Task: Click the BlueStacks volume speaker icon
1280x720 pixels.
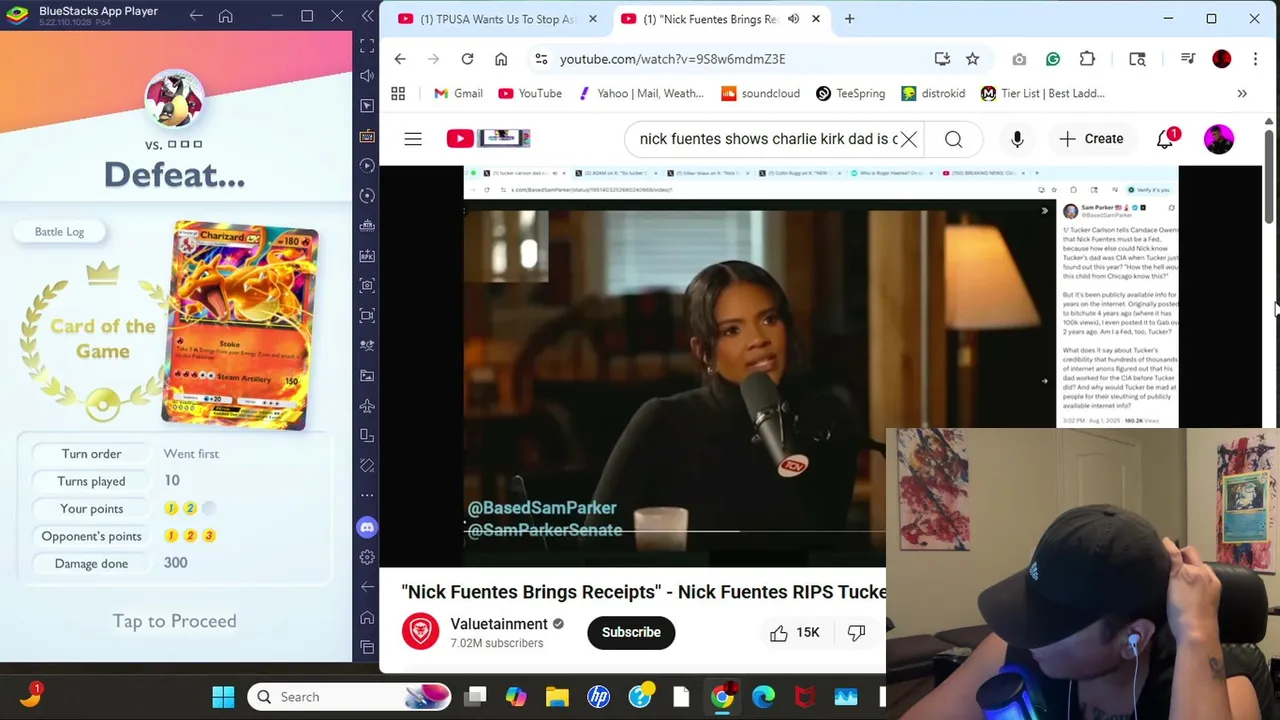Action: point(367,76)
